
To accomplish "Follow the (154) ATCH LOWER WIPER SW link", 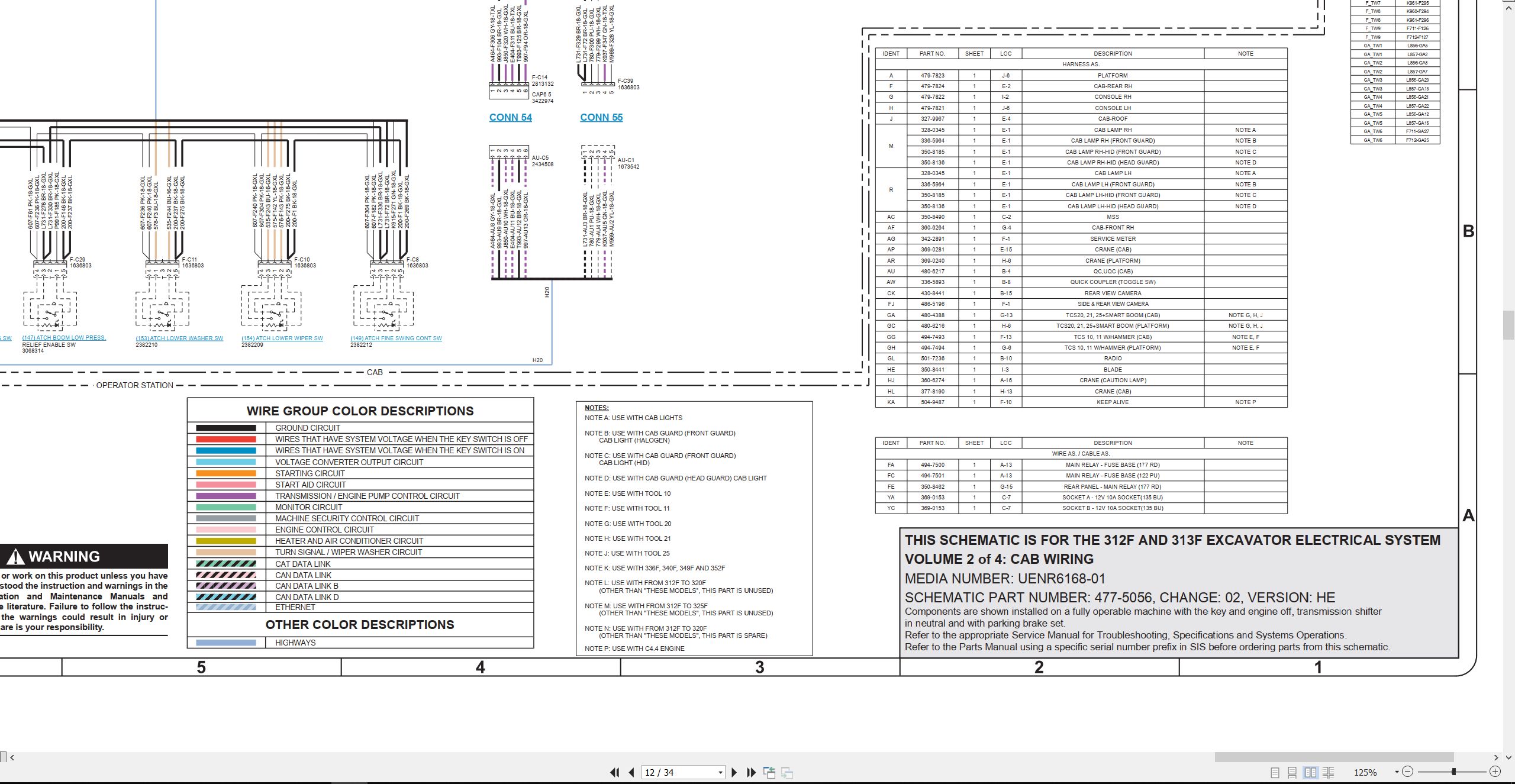I will tap(282, 338).
